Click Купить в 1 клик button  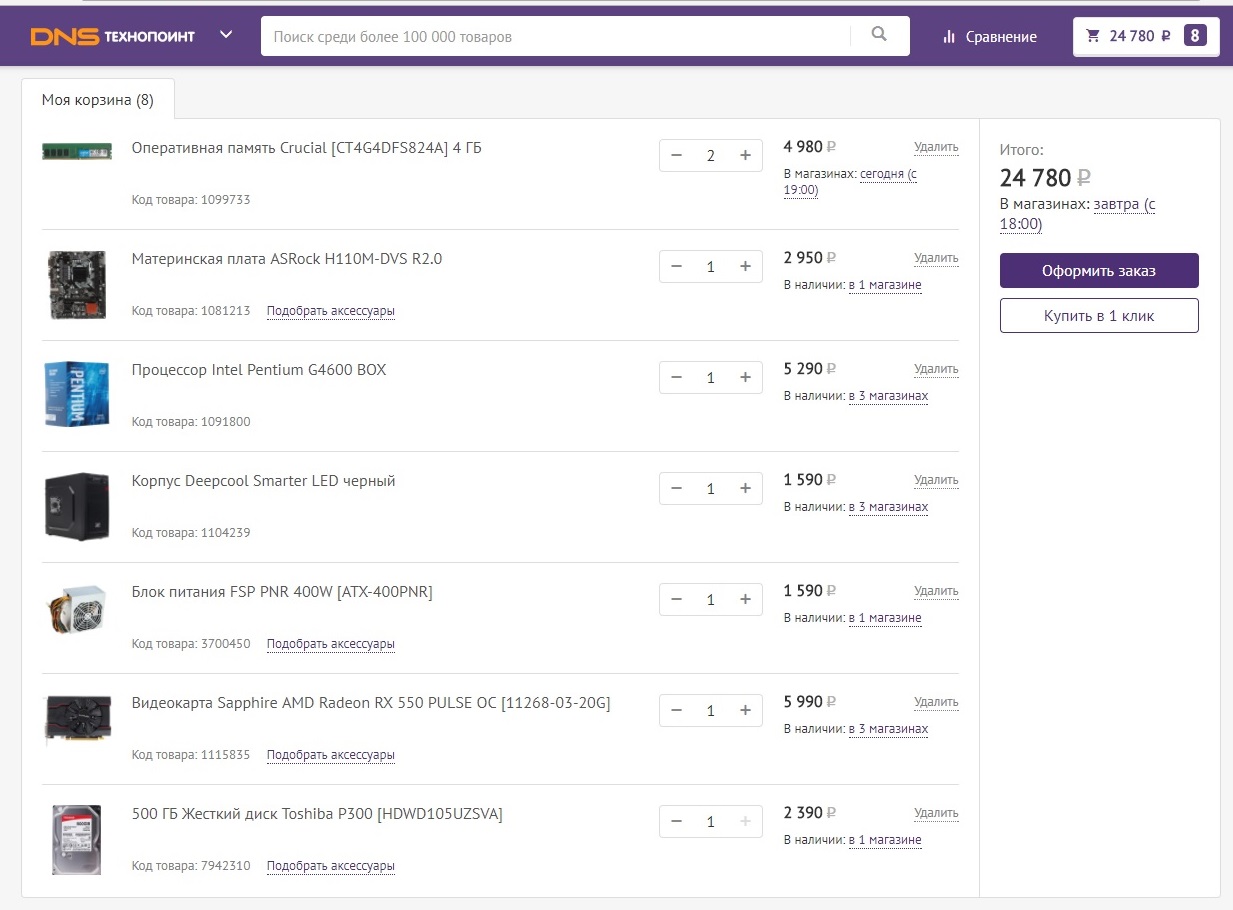coord(1099,316)
